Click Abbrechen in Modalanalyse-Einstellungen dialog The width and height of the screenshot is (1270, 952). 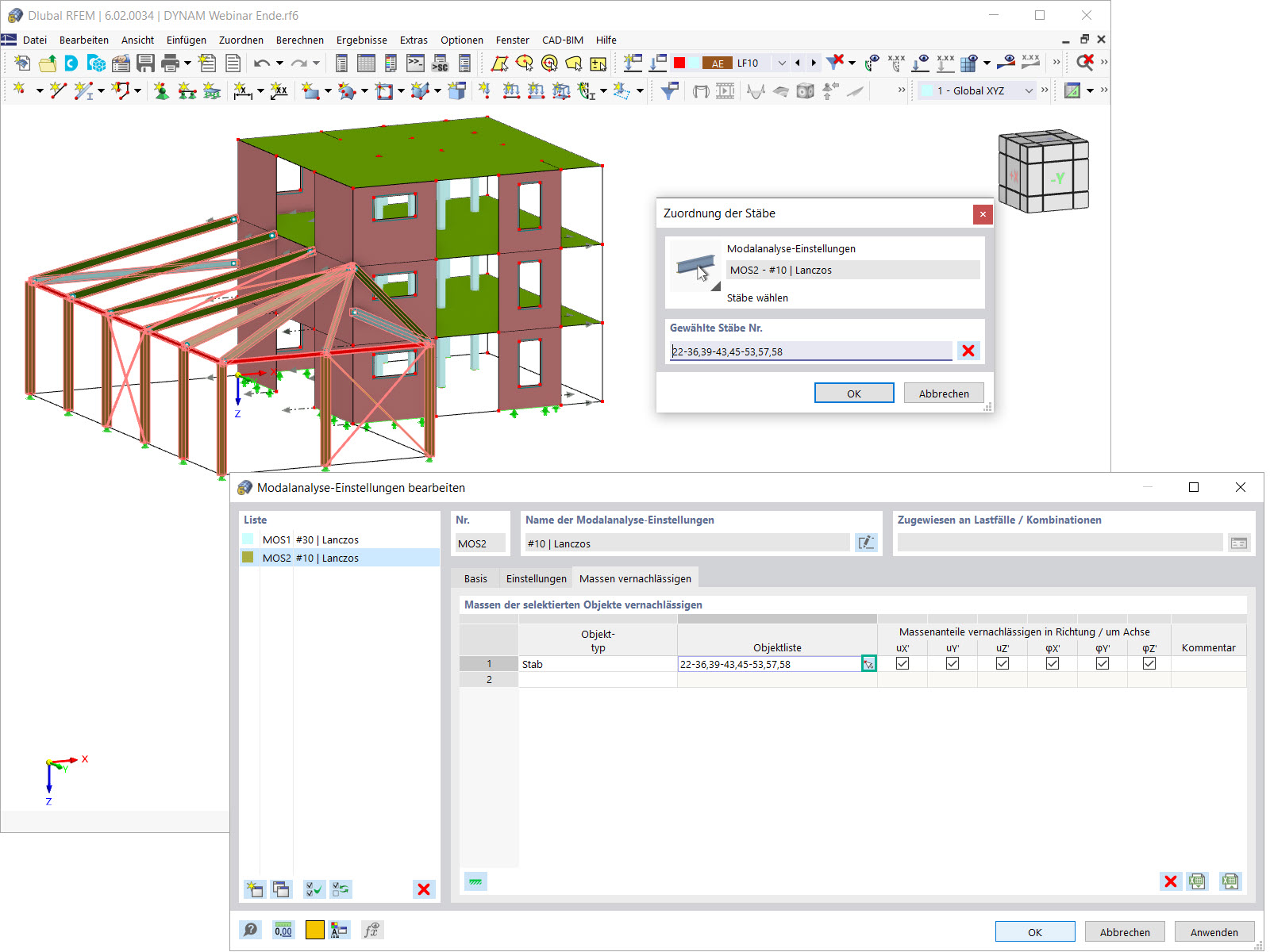(1125, 931)
